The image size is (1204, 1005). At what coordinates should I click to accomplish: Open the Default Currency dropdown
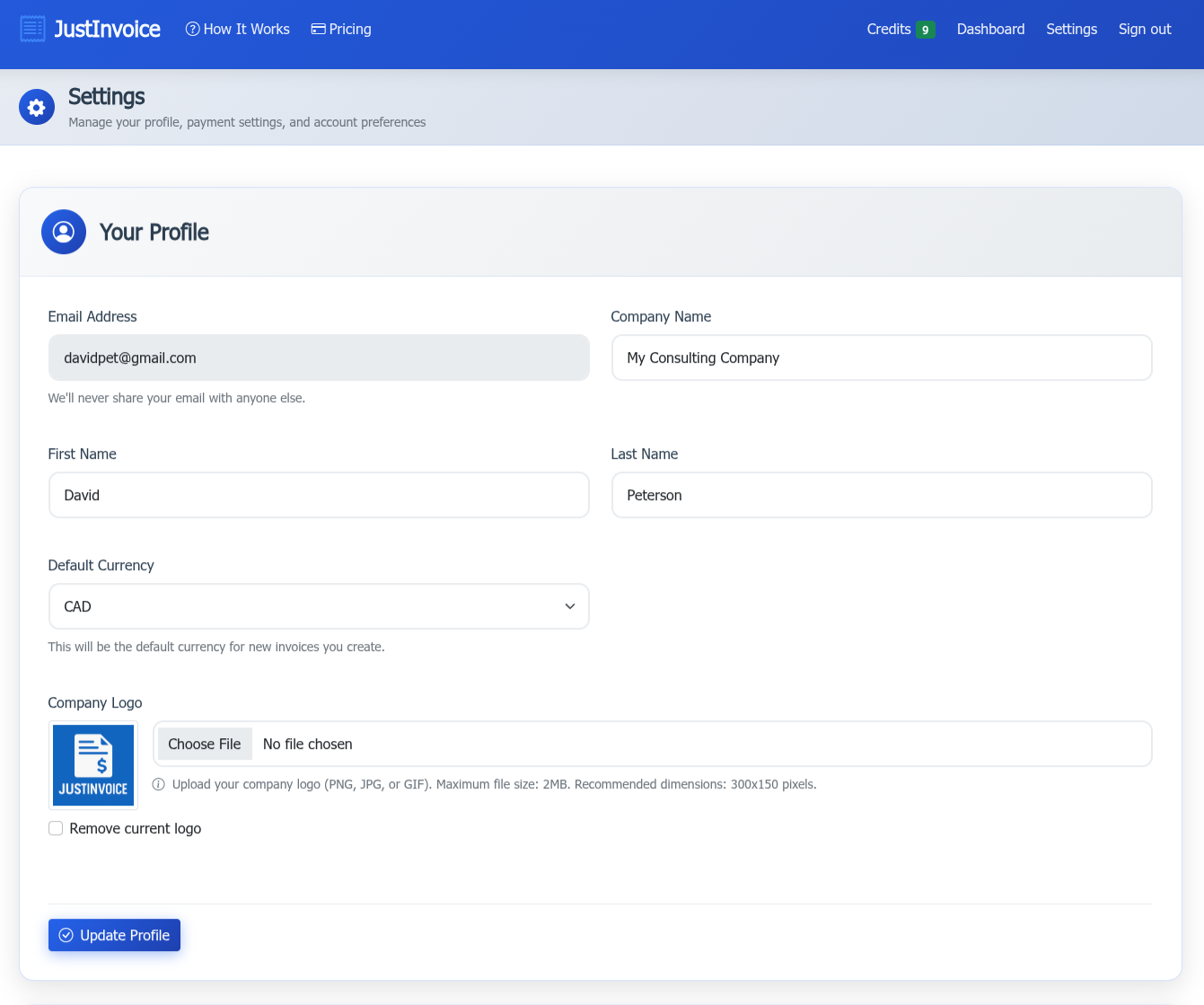point(319,606)
